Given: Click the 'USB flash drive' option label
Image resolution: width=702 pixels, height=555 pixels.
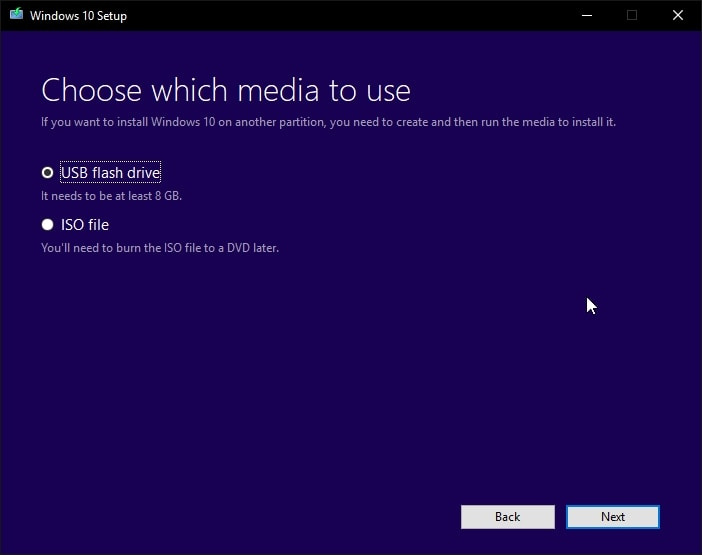Looking at the screenshot, I should [x=110, y=173].
